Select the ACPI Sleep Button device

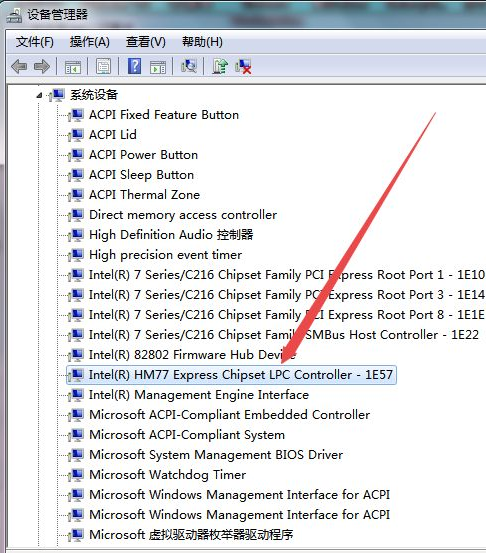click(x=141, y=175)
